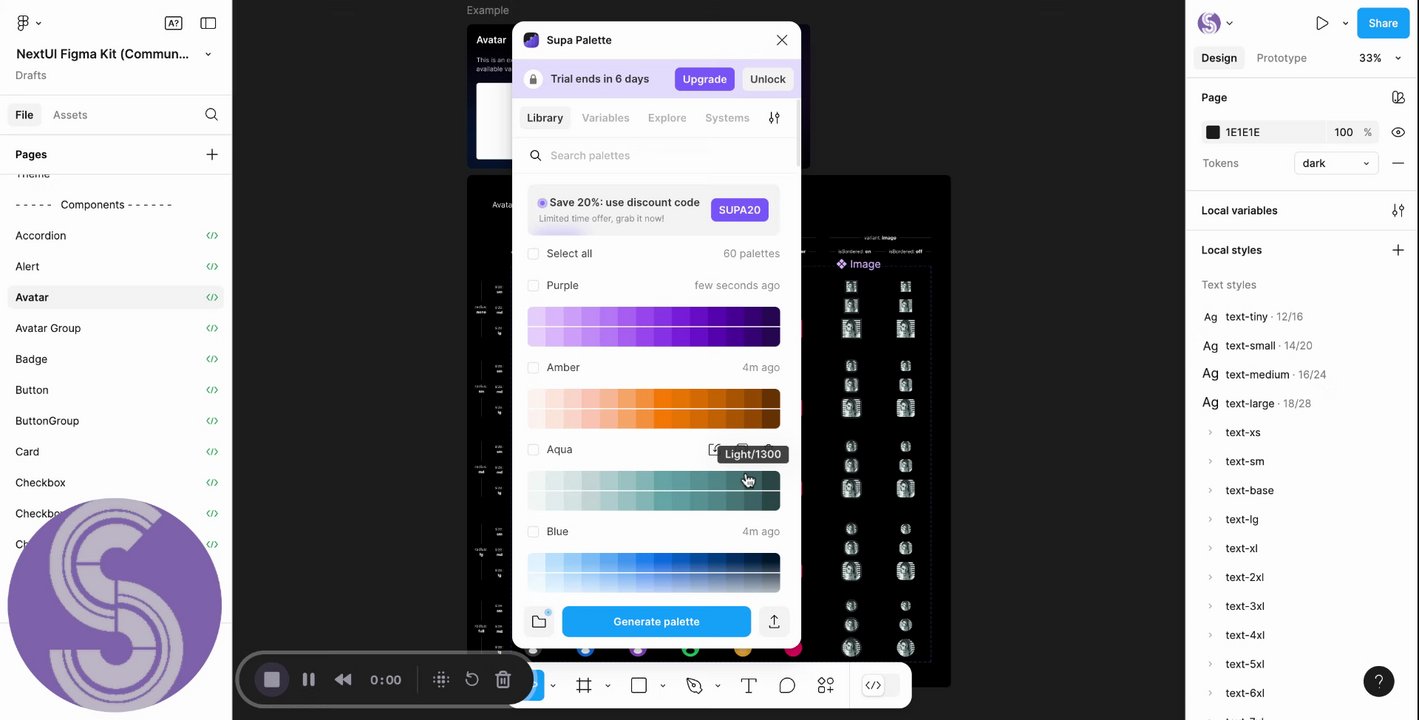The image size is (1419, 720).
Task: Restart the recording with circular arrow
Action: click(472, 680)
